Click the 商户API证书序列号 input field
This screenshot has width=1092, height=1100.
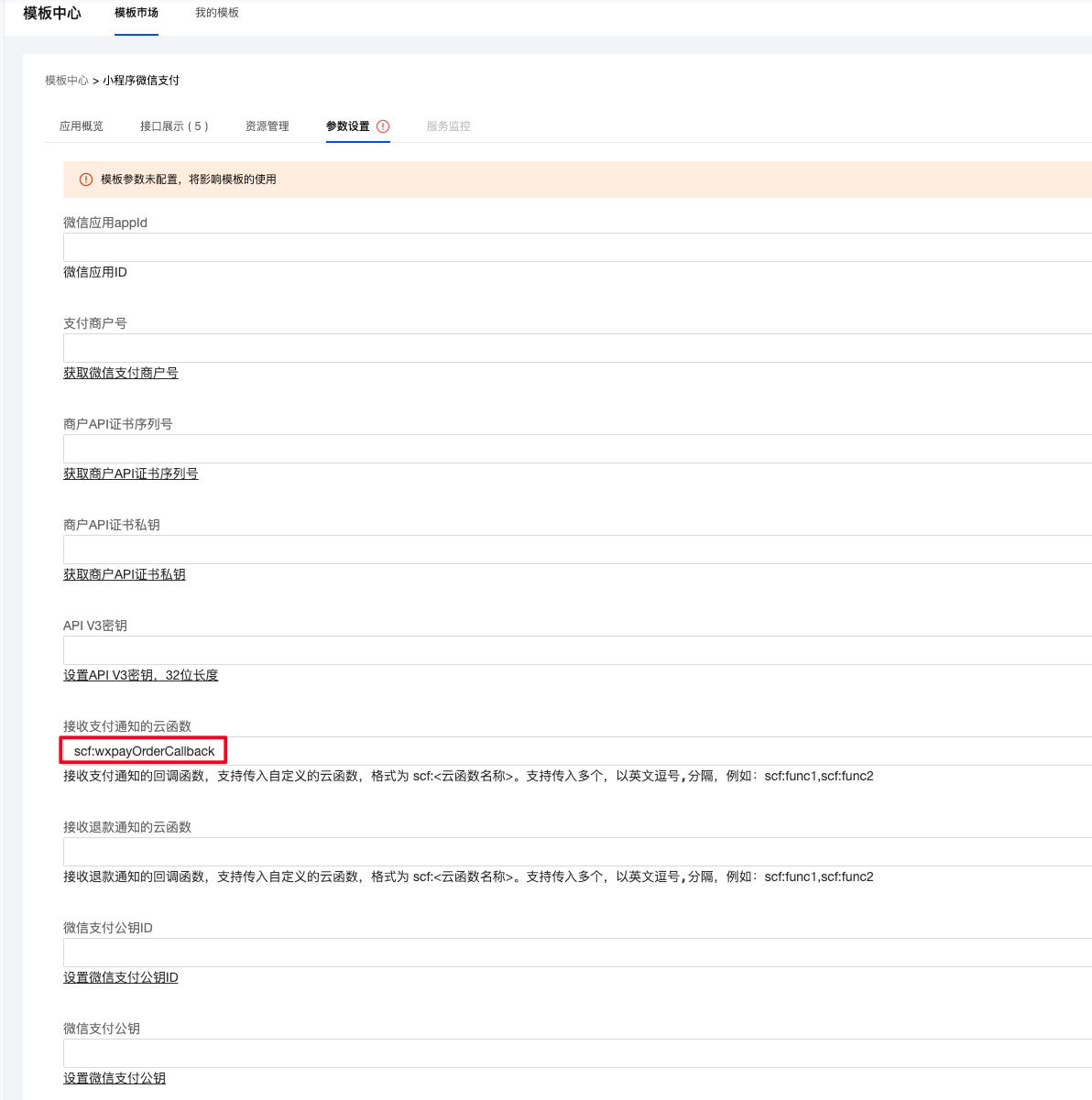pos(577,449)
